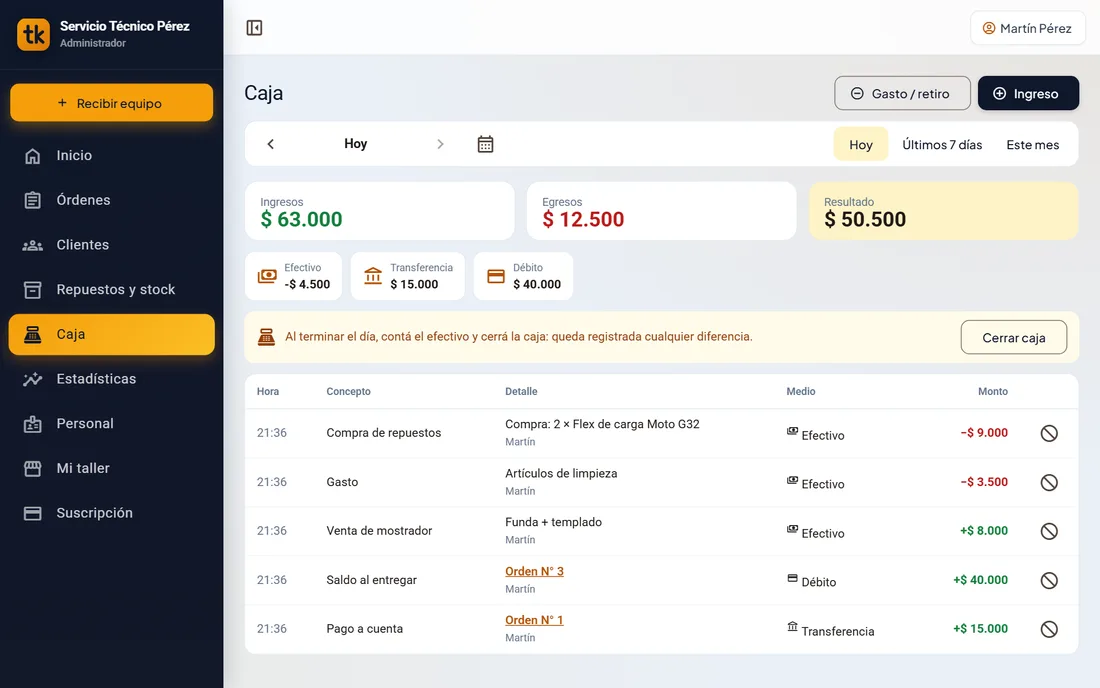The width and height of the screenshot is (1100, 688).
Task: Open the Orden N° 1 link
Action: (535, 620)
